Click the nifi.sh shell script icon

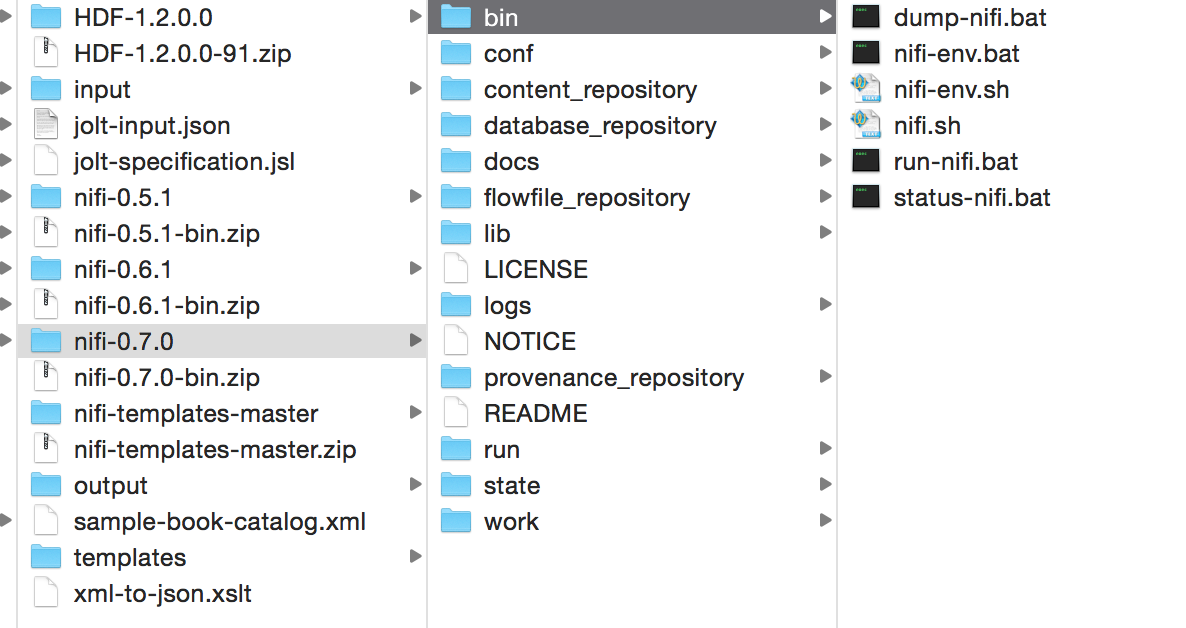(x=865, y=126)
